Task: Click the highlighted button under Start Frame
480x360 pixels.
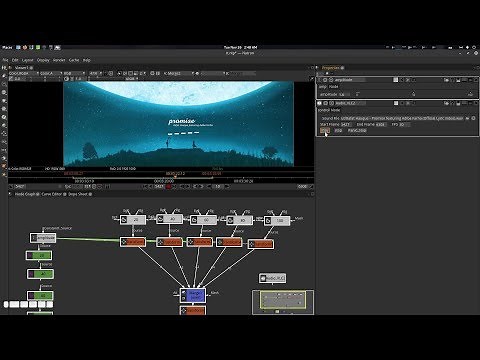Action: (x=325, y=131)
